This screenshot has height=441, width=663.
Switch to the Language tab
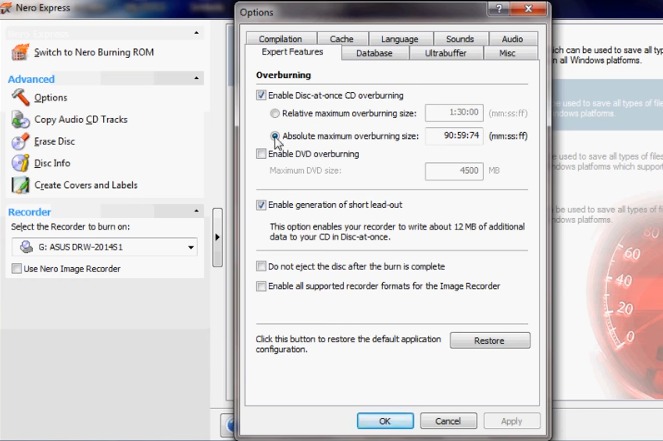pos(400,39)
